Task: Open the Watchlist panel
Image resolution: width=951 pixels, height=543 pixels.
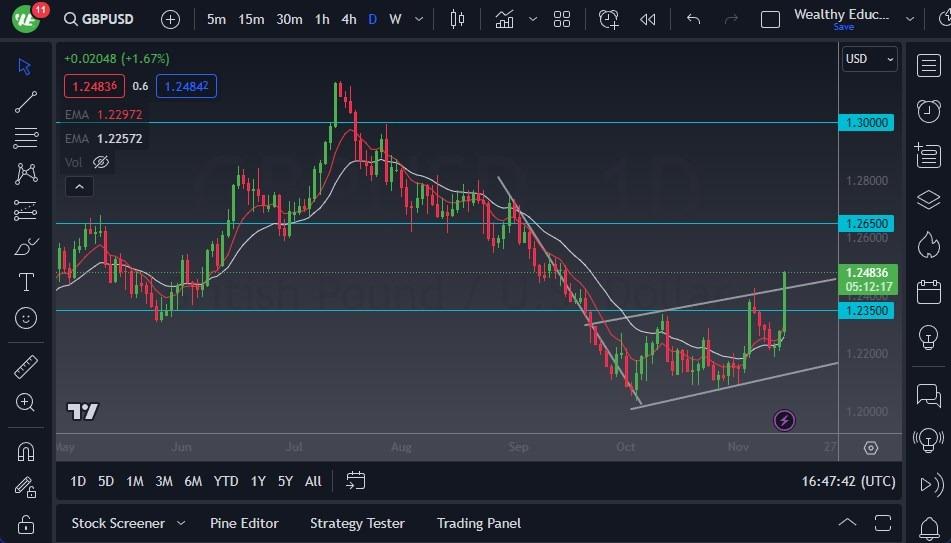Action: click(929, 66)
